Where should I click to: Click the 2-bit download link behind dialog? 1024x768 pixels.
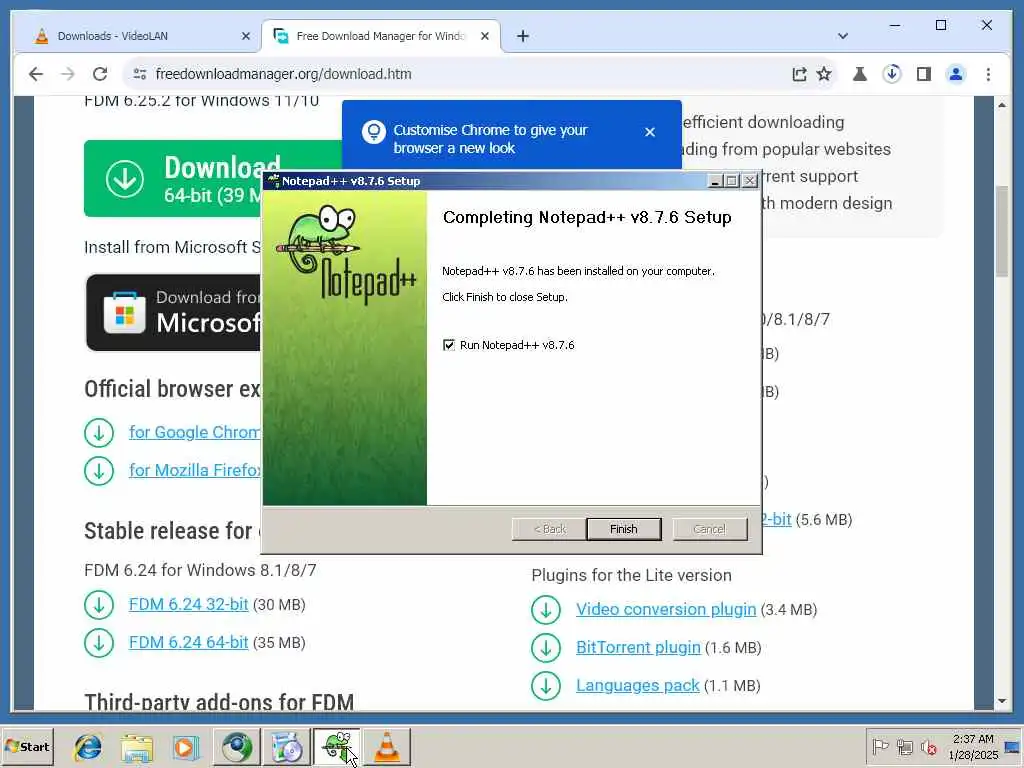pos(776,520)
